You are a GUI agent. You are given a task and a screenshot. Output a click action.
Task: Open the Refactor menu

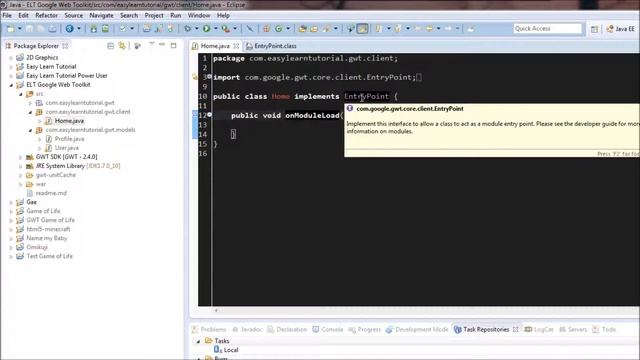47,16
